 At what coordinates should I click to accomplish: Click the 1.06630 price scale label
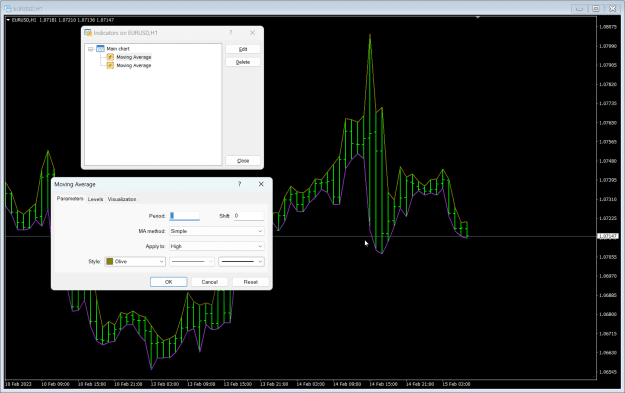tap(608, 353)
